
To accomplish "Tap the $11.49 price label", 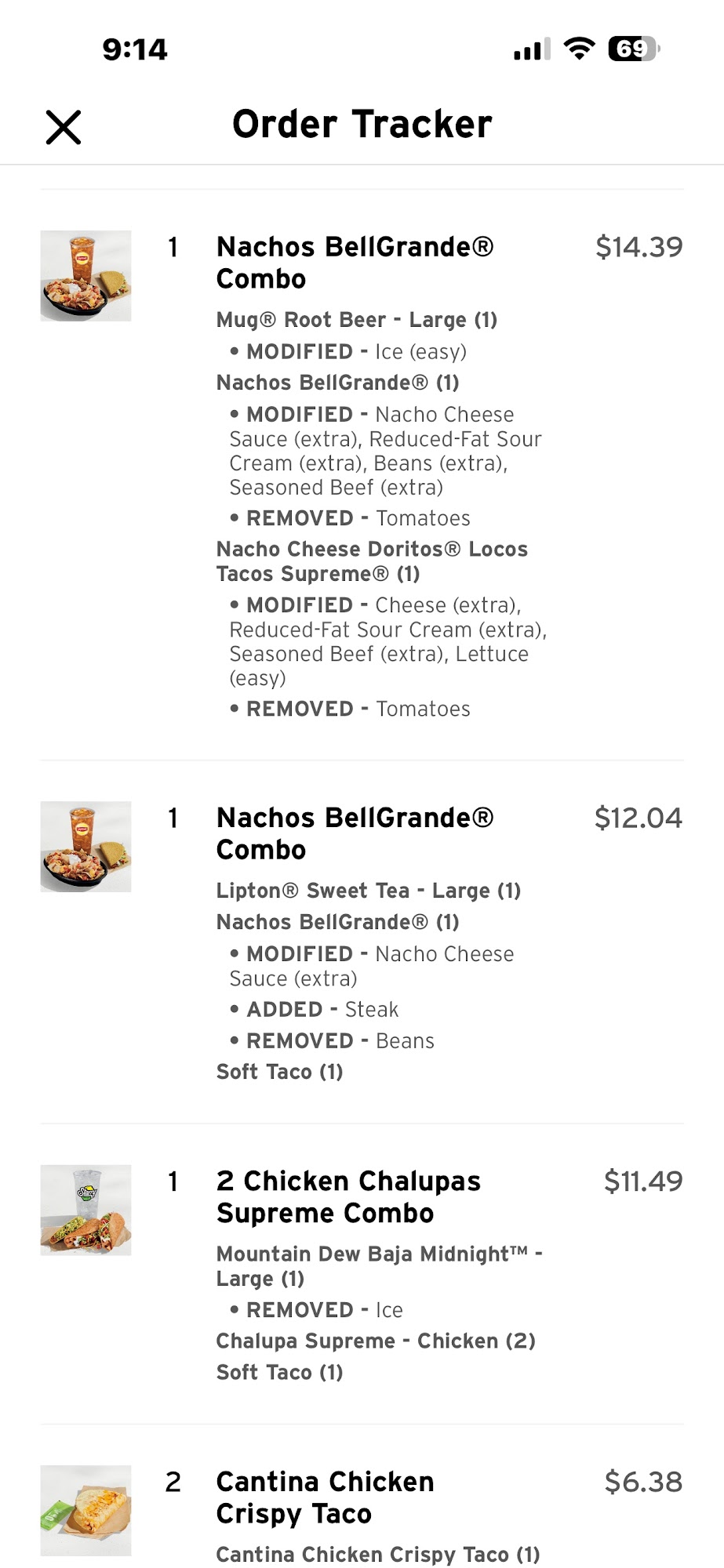I will point(643,1181).
